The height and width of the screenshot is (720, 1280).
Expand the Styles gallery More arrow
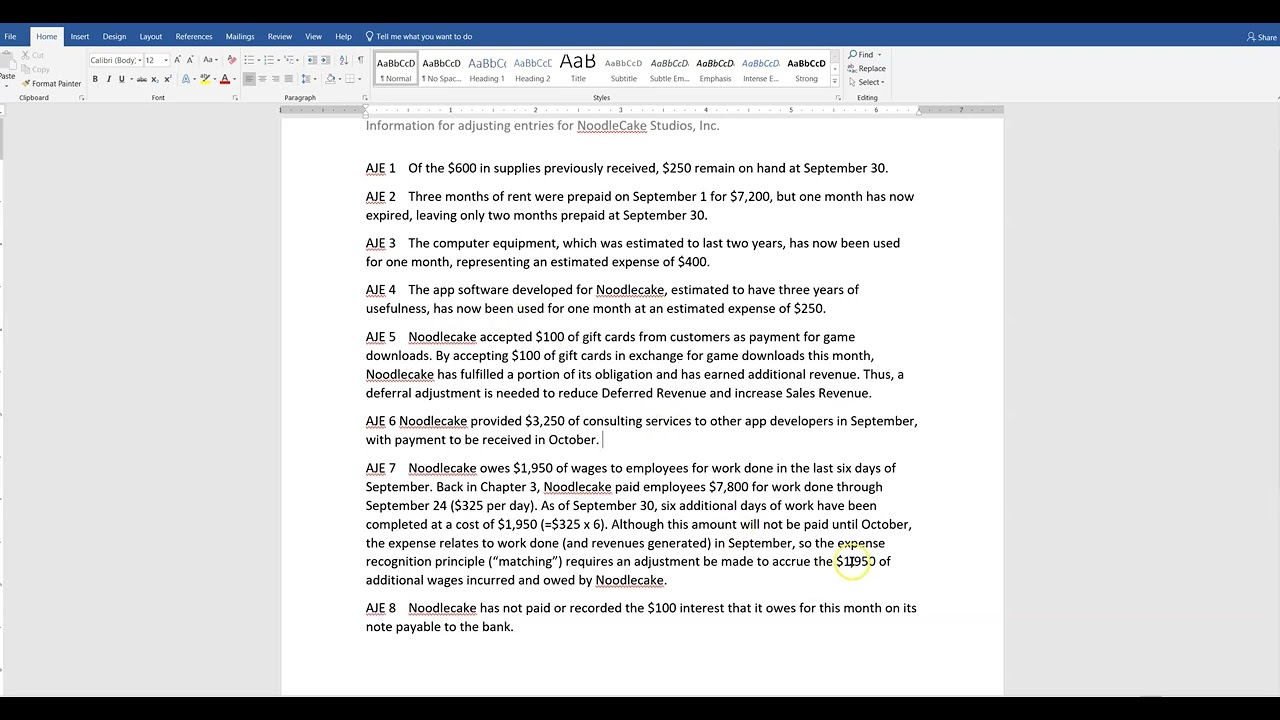point(834,82)
